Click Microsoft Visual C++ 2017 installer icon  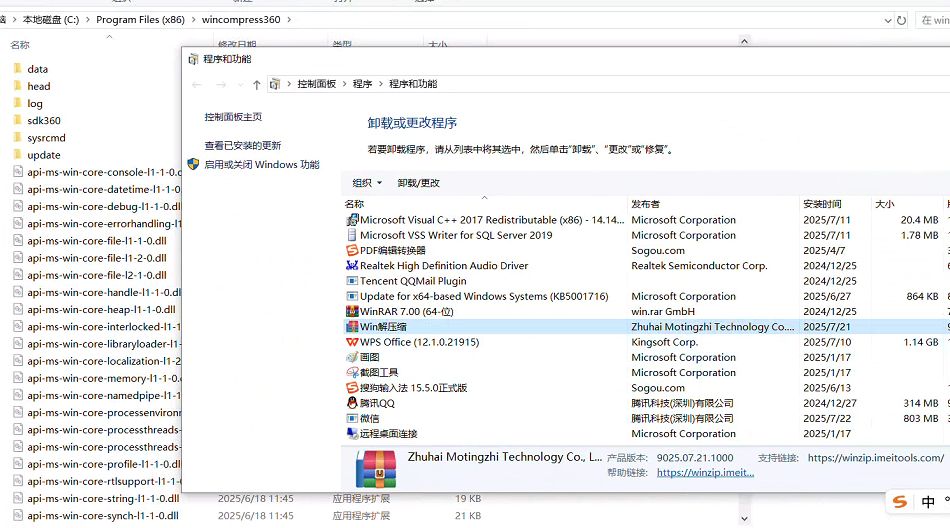352,220
